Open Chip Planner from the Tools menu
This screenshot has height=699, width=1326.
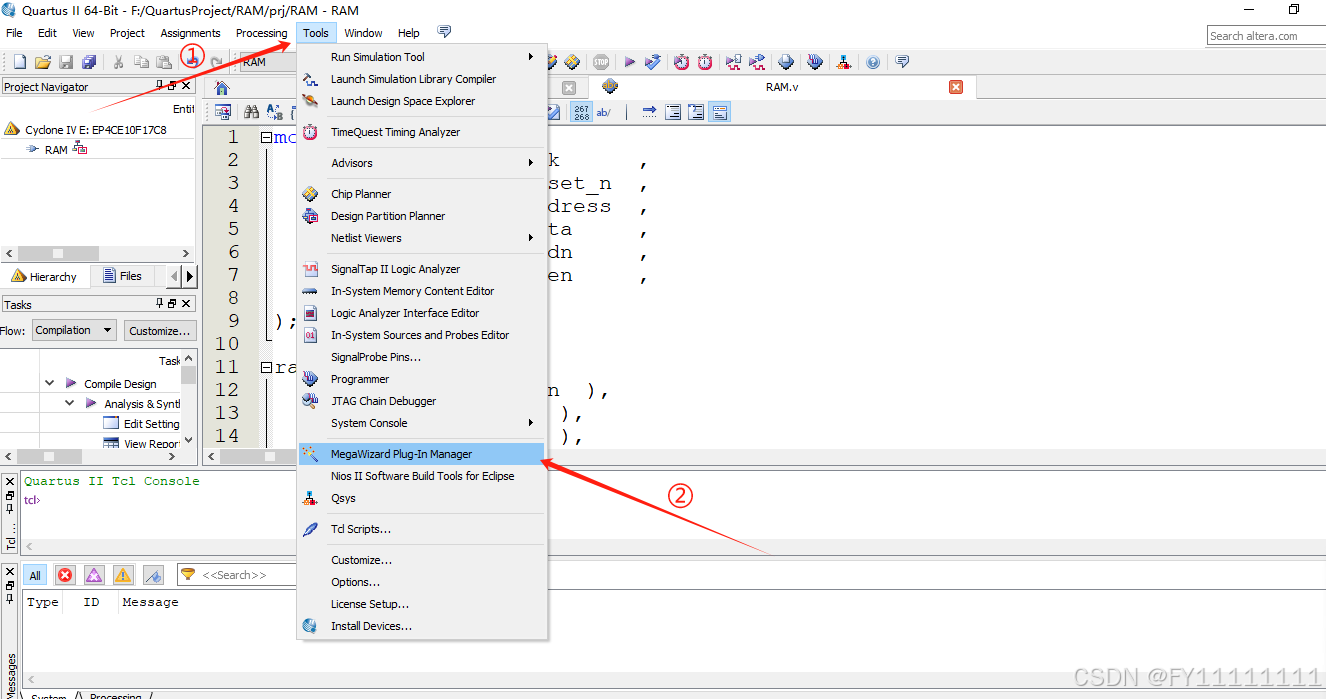click(422, 194)
